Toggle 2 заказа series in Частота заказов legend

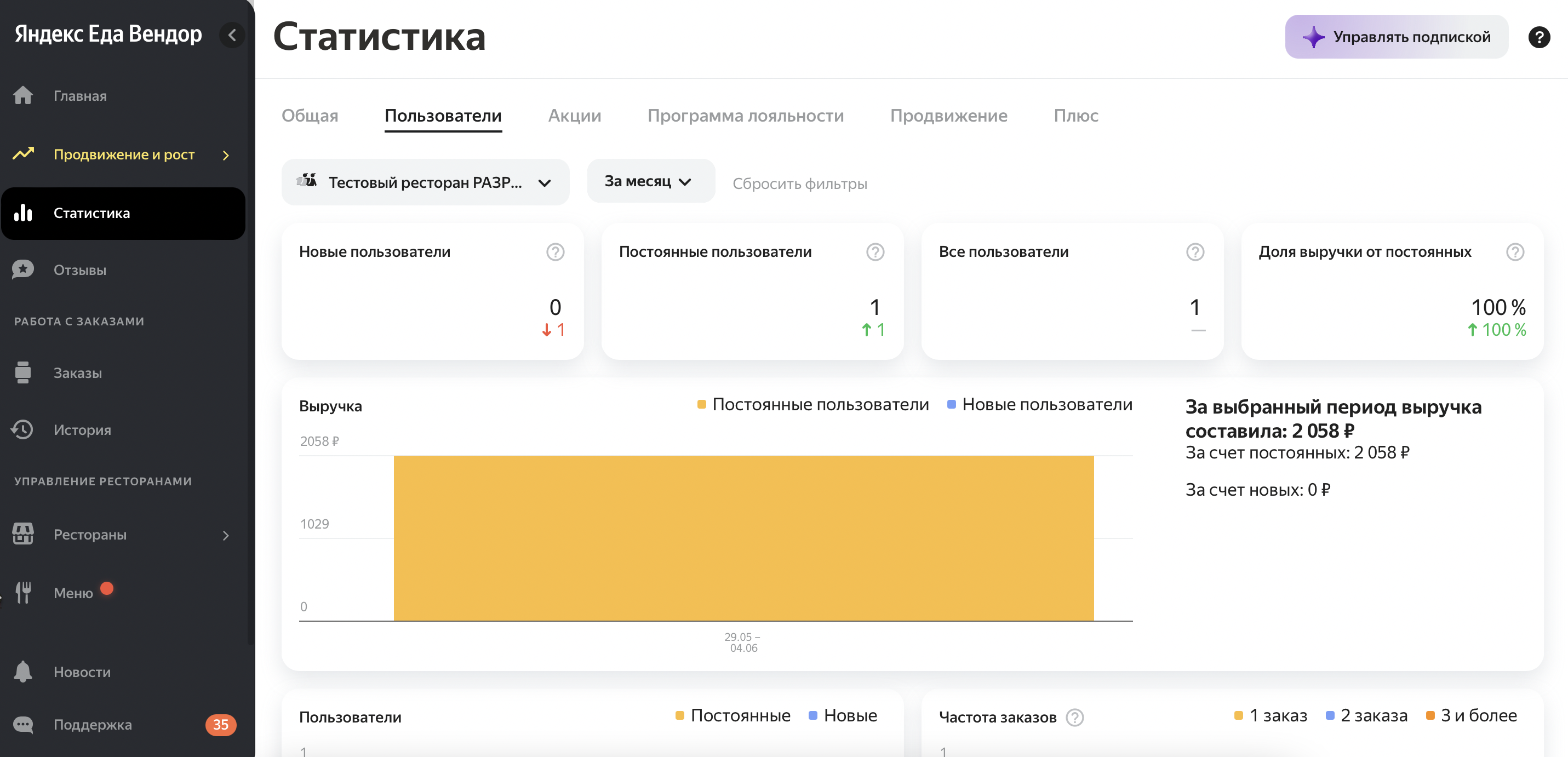pyautogui.click(x=1366, y=715)
